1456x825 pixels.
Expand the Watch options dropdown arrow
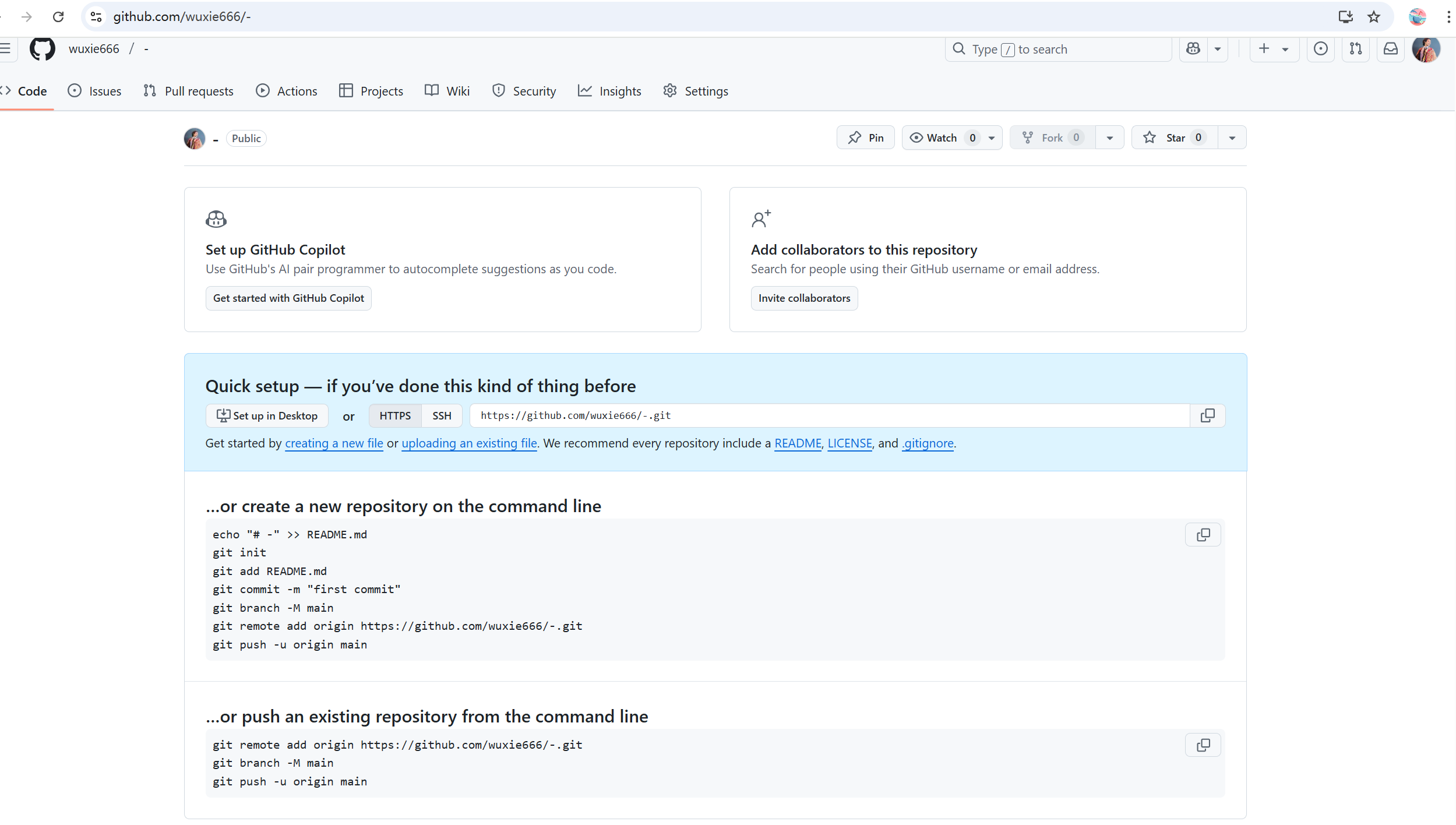click(992, 137)
